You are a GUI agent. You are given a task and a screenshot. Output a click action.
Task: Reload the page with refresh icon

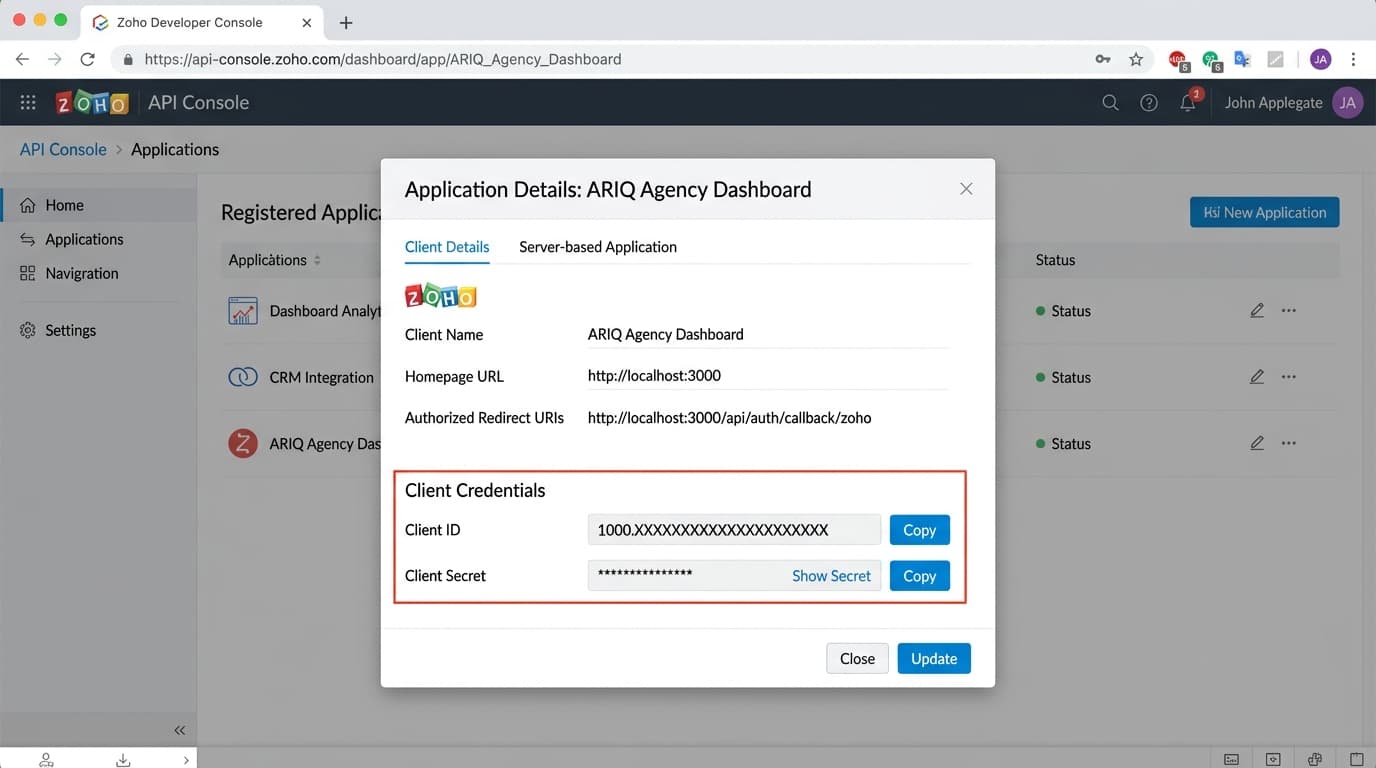(x=87, y=59)
